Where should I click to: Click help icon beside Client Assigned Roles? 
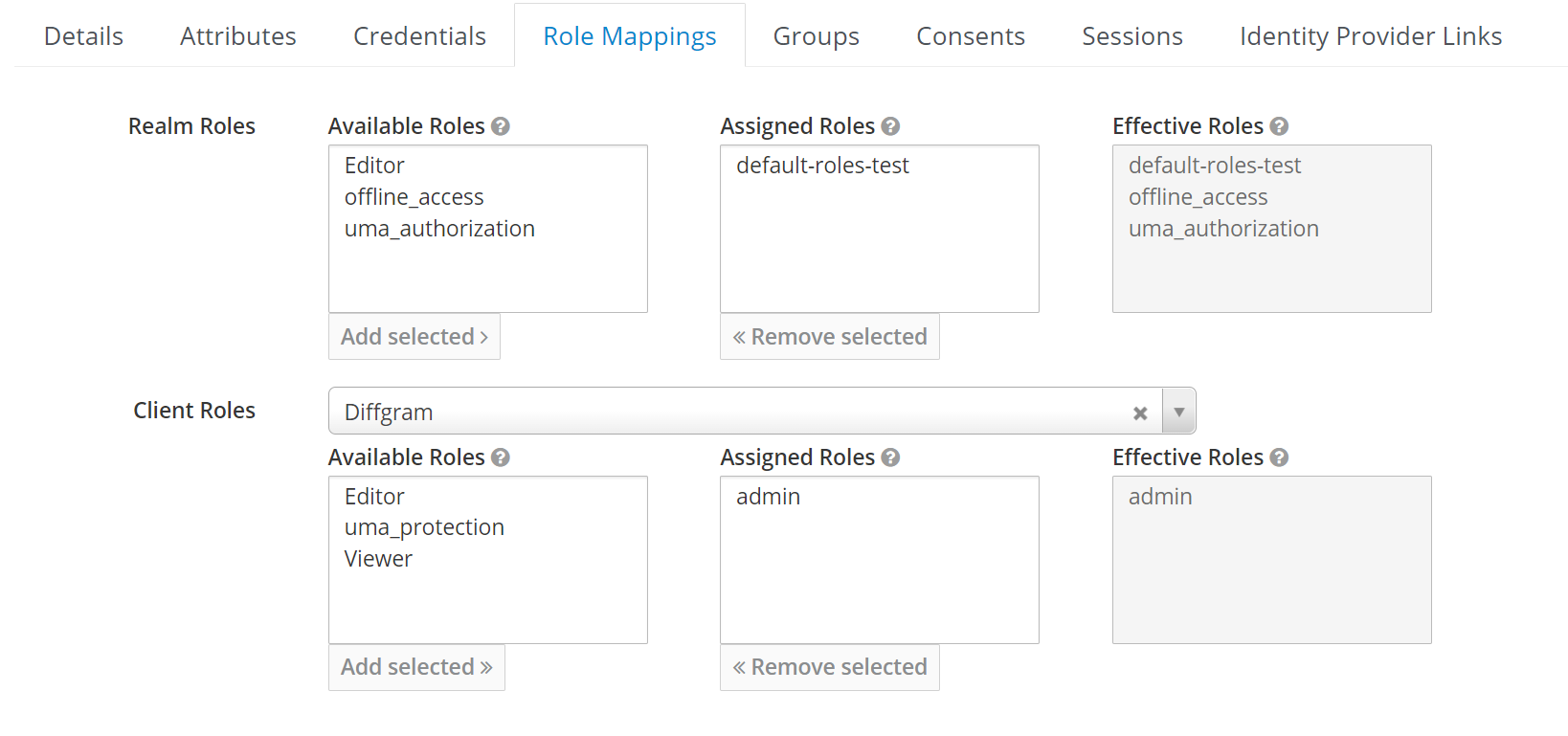coord(890,457)
